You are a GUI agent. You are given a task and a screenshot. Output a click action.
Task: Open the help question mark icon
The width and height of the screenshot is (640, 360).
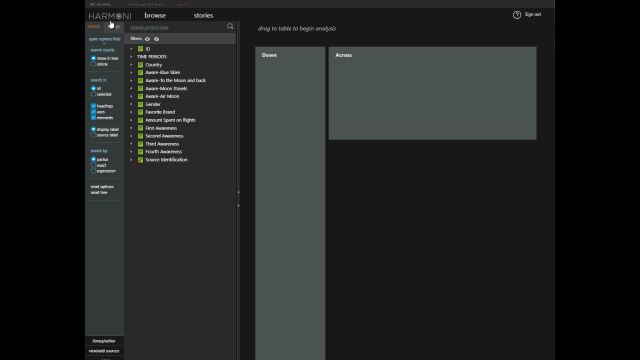point(517,15)
